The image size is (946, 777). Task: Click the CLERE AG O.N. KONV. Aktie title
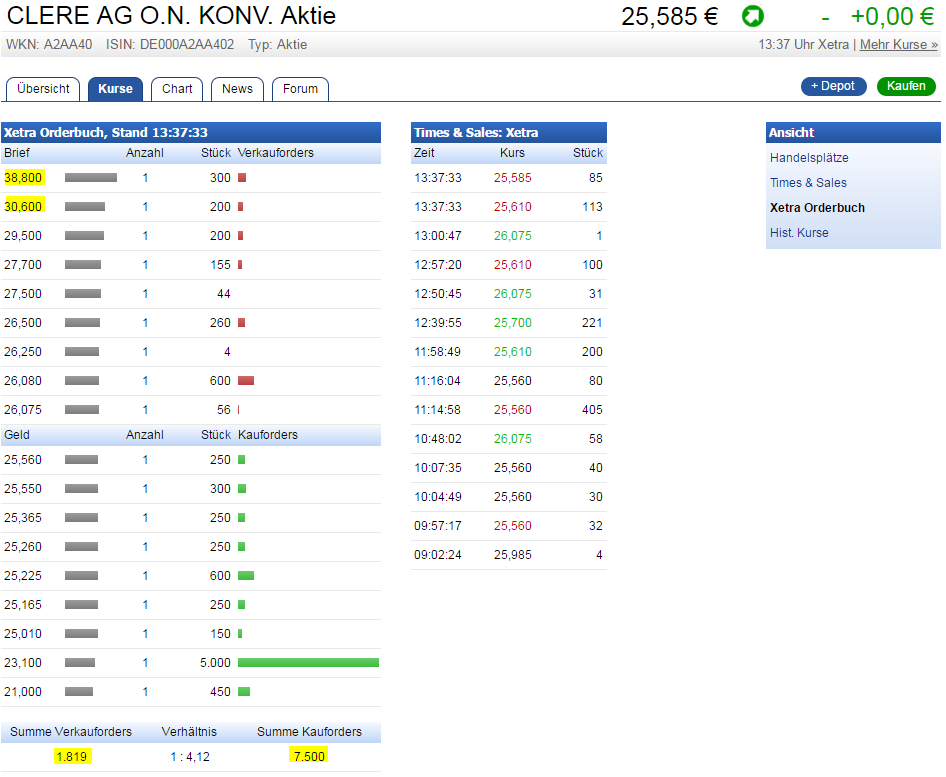(171, 16)
